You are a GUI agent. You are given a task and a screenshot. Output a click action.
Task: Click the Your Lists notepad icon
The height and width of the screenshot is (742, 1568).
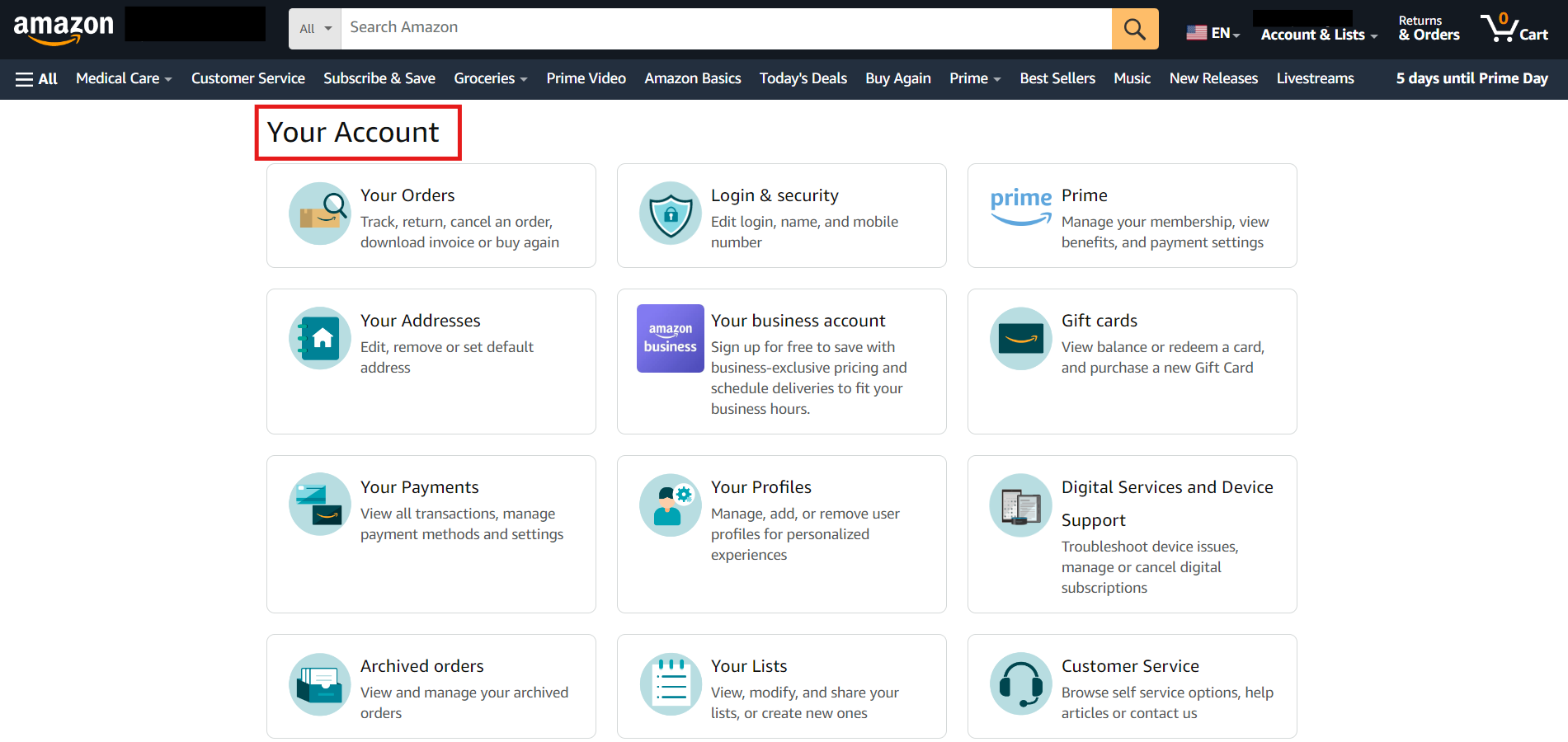pyautogui.click(x=671, y=684)
